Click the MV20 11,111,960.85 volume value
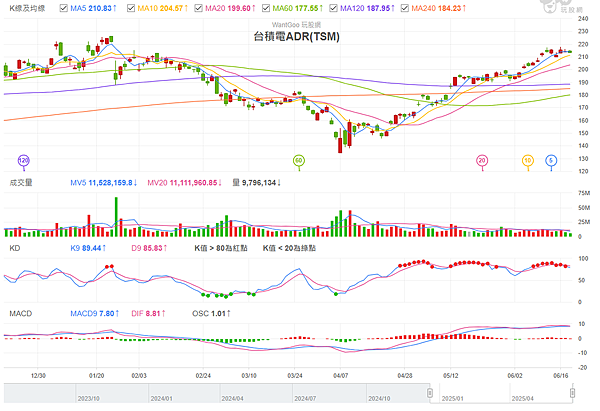The height and width of the screenshot is (411, 600). pos(184,183)
